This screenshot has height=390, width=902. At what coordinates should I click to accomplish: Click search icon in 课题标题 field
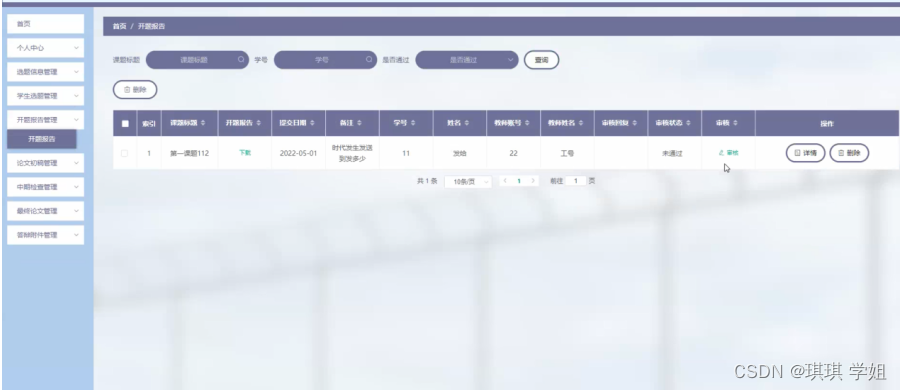click(241, 59)
